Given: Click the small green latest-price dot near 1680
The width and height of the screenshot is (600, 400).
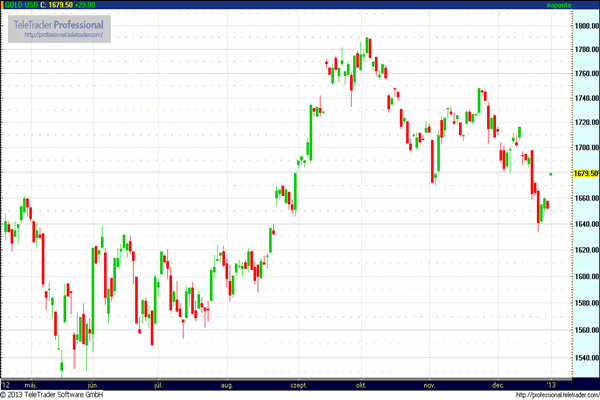Looking at the screenshot, I should (x=552, y=174).
